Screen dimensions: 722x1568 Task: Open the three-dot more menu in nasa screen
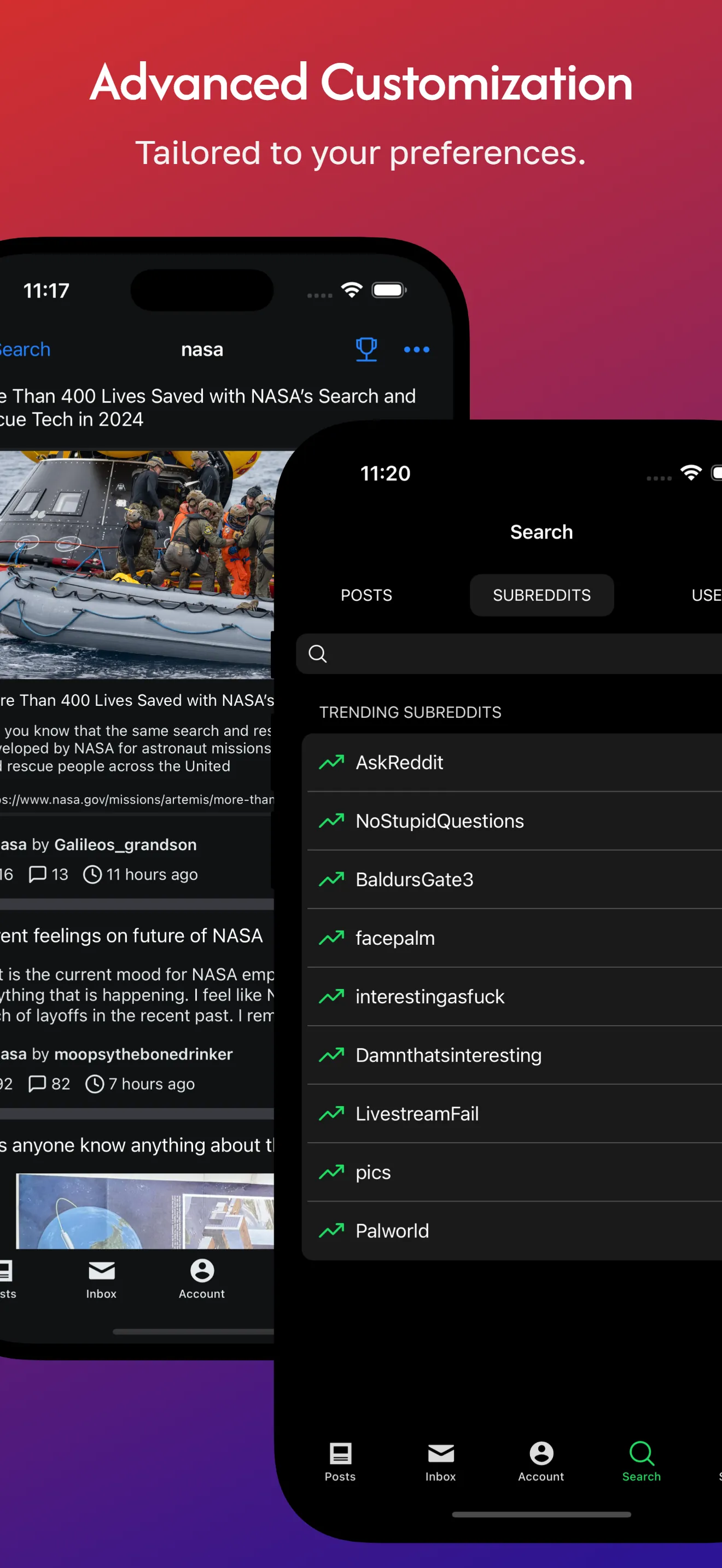coord(416,349)
